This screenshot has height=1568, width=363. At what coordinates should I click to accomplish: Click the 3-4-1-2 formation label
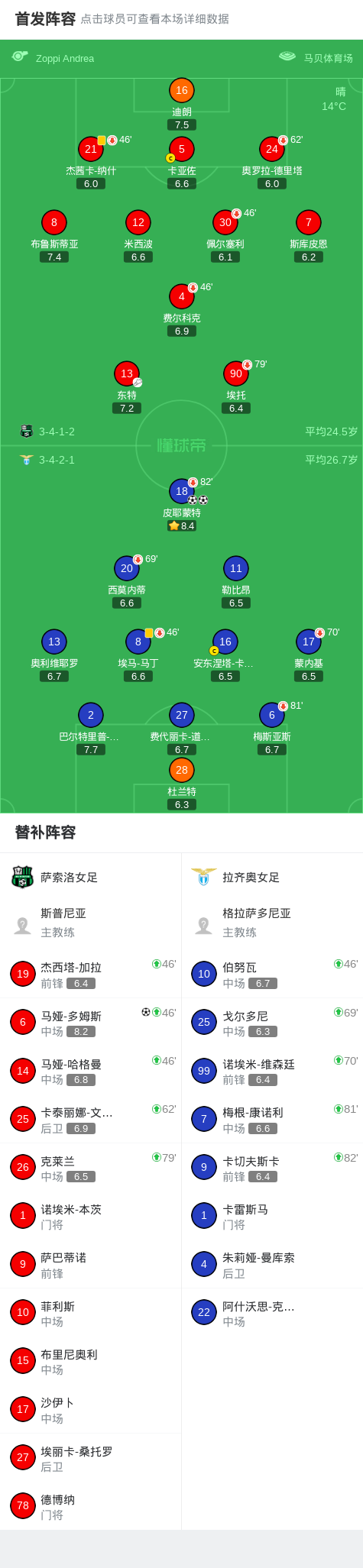pos(57,432)
